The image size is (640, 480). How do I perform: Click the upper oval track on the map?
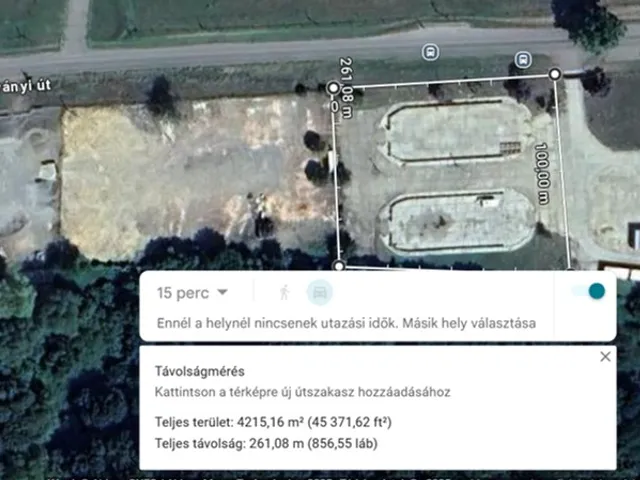click(454, 131)
